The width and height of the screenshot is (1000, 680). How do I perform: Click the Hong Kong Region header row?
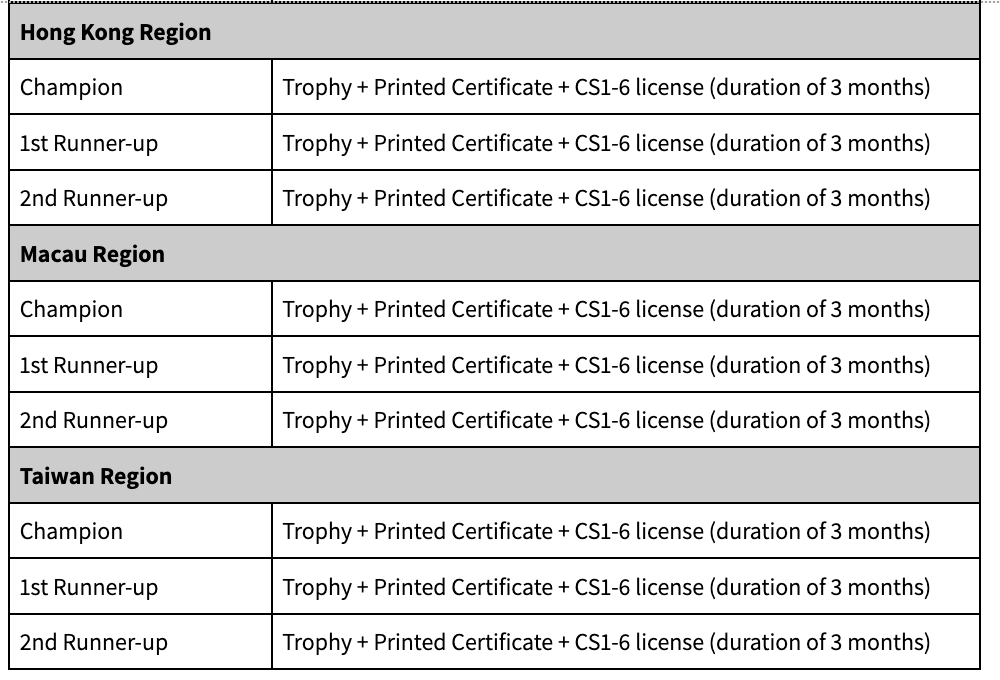[116, 32]
